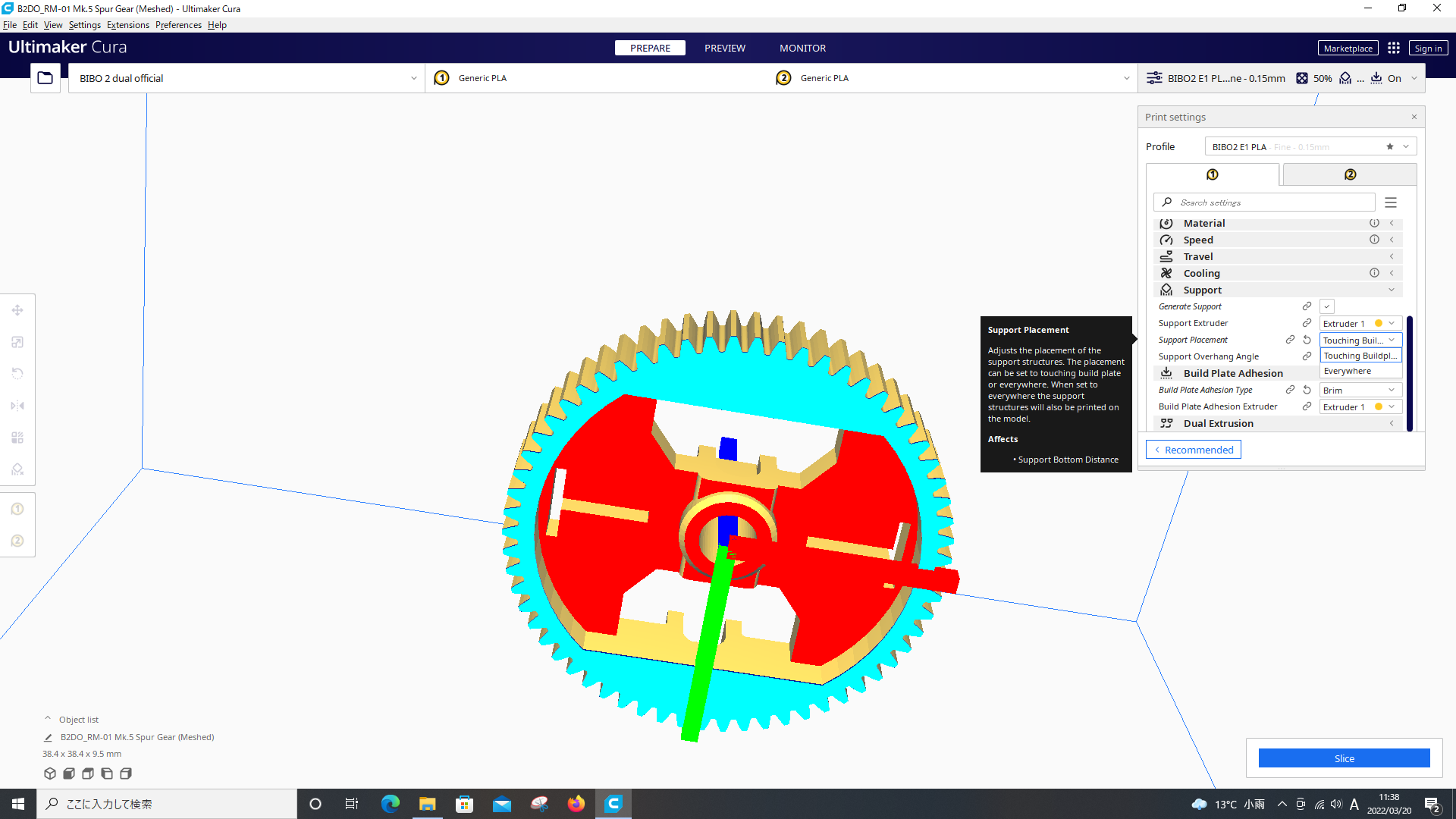The height and width of the screenshot is (819, 1456).
Task: Expand the Support Placement dropdown
Action: (1358, 339)
